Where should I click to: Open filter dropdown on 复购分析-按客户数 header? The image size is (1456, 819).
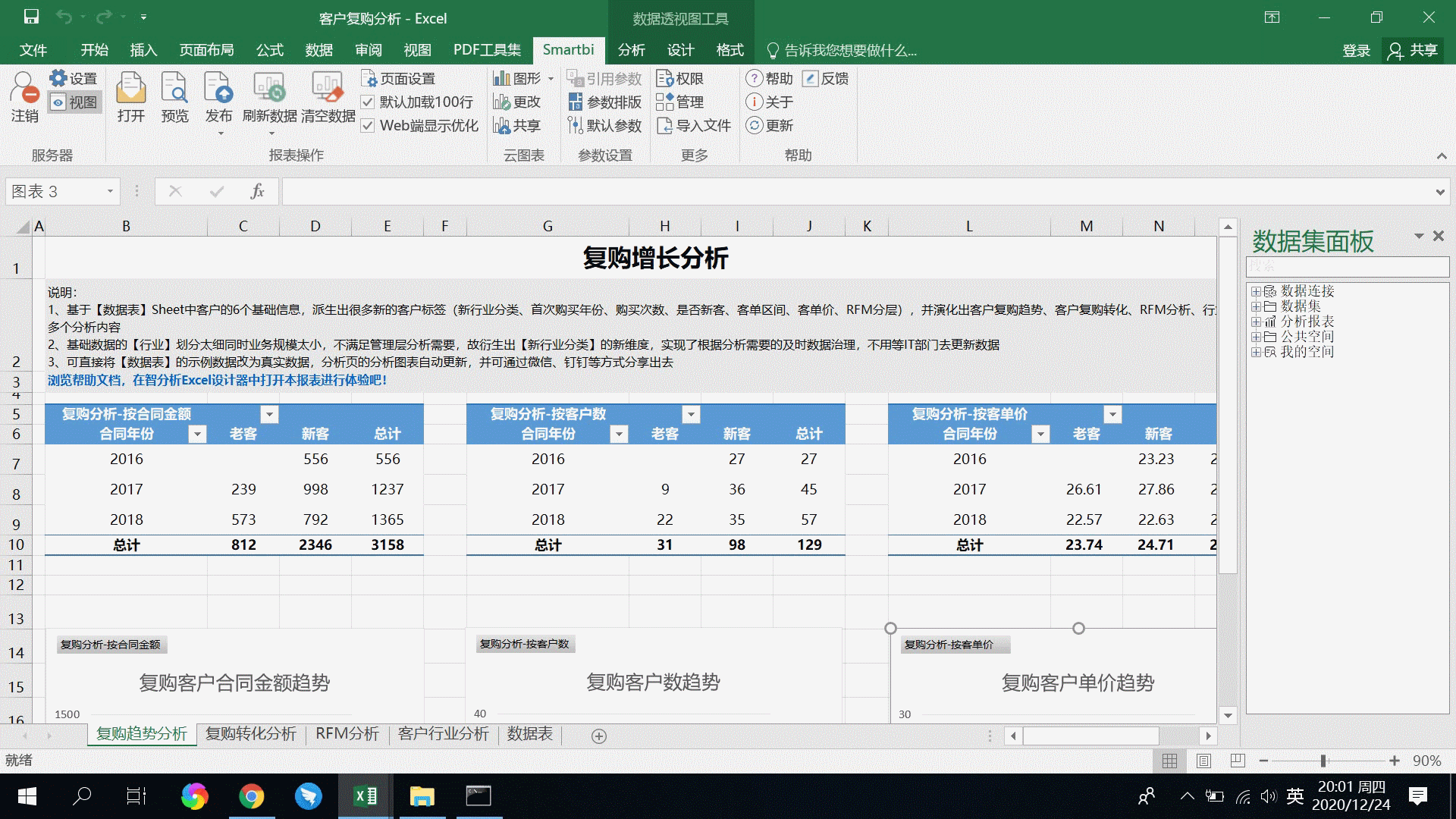691,414
